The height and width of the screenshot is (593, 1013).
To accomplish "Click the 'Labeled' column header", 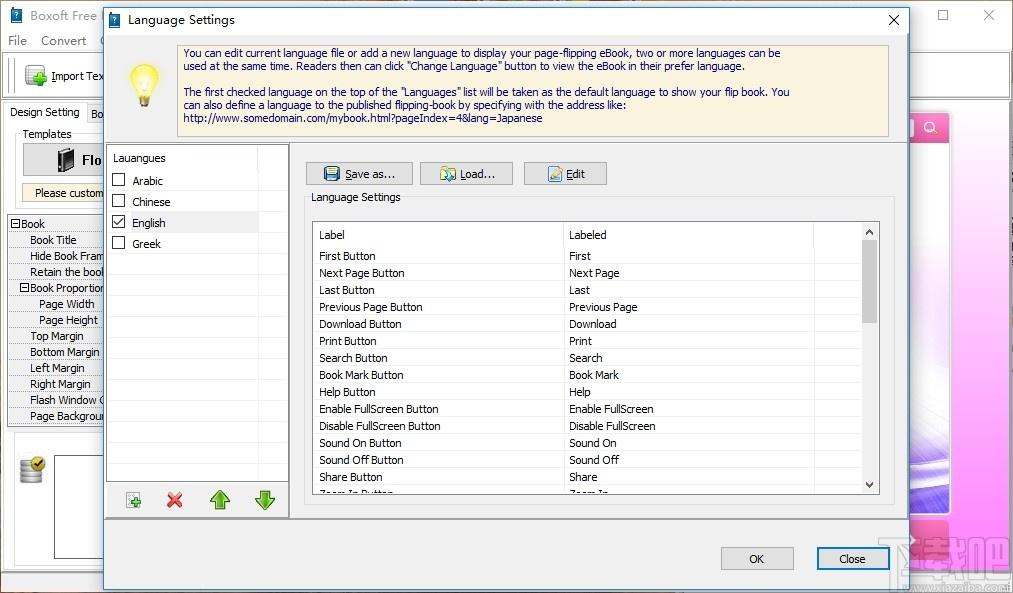I will coord(689,235).
